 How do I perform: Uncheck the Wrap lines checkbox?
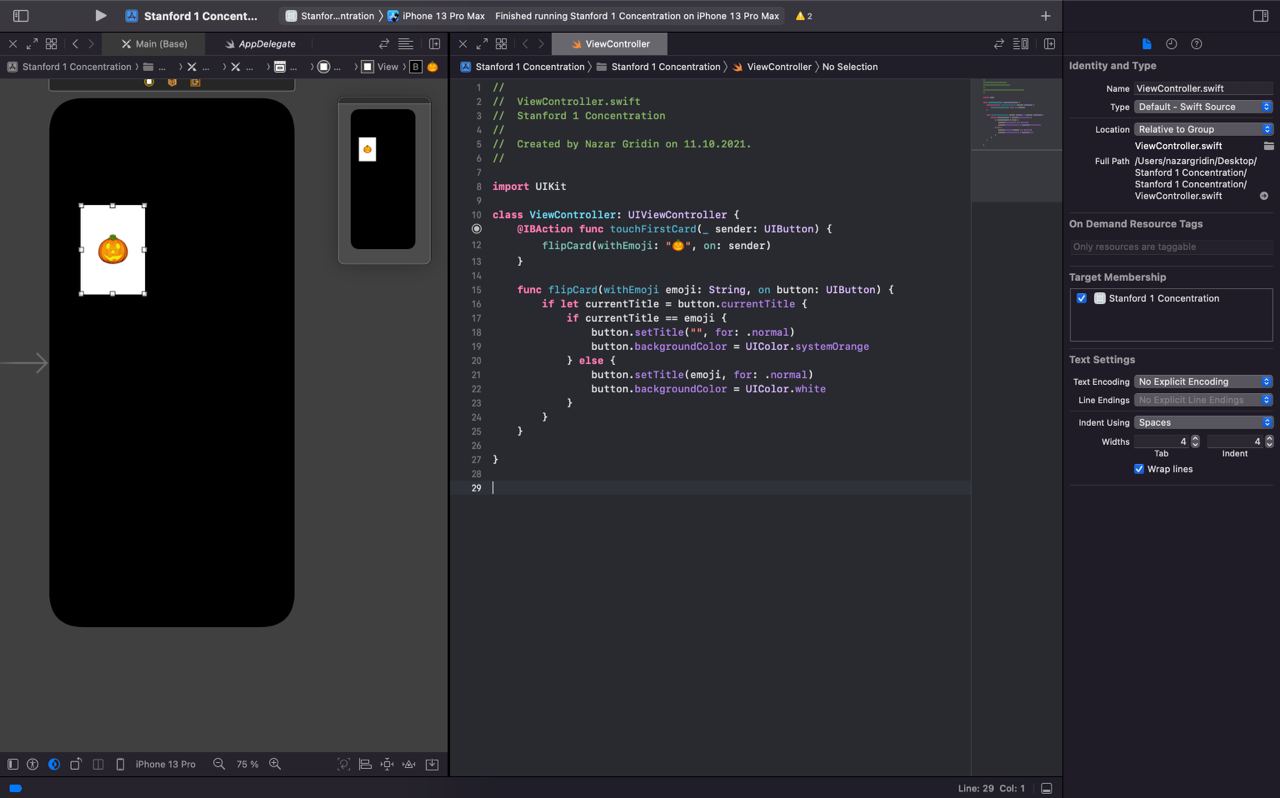1138,469
